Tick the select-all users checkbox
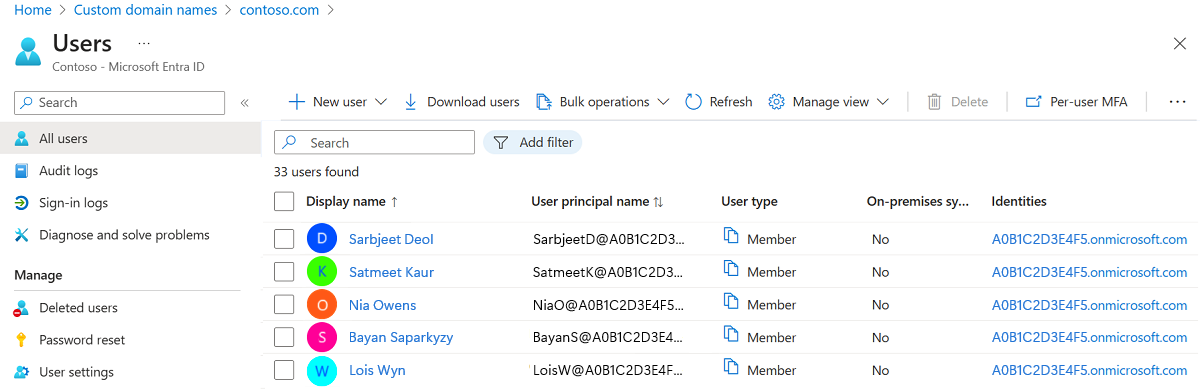The image size is (1200, 389). coord(284,202)
